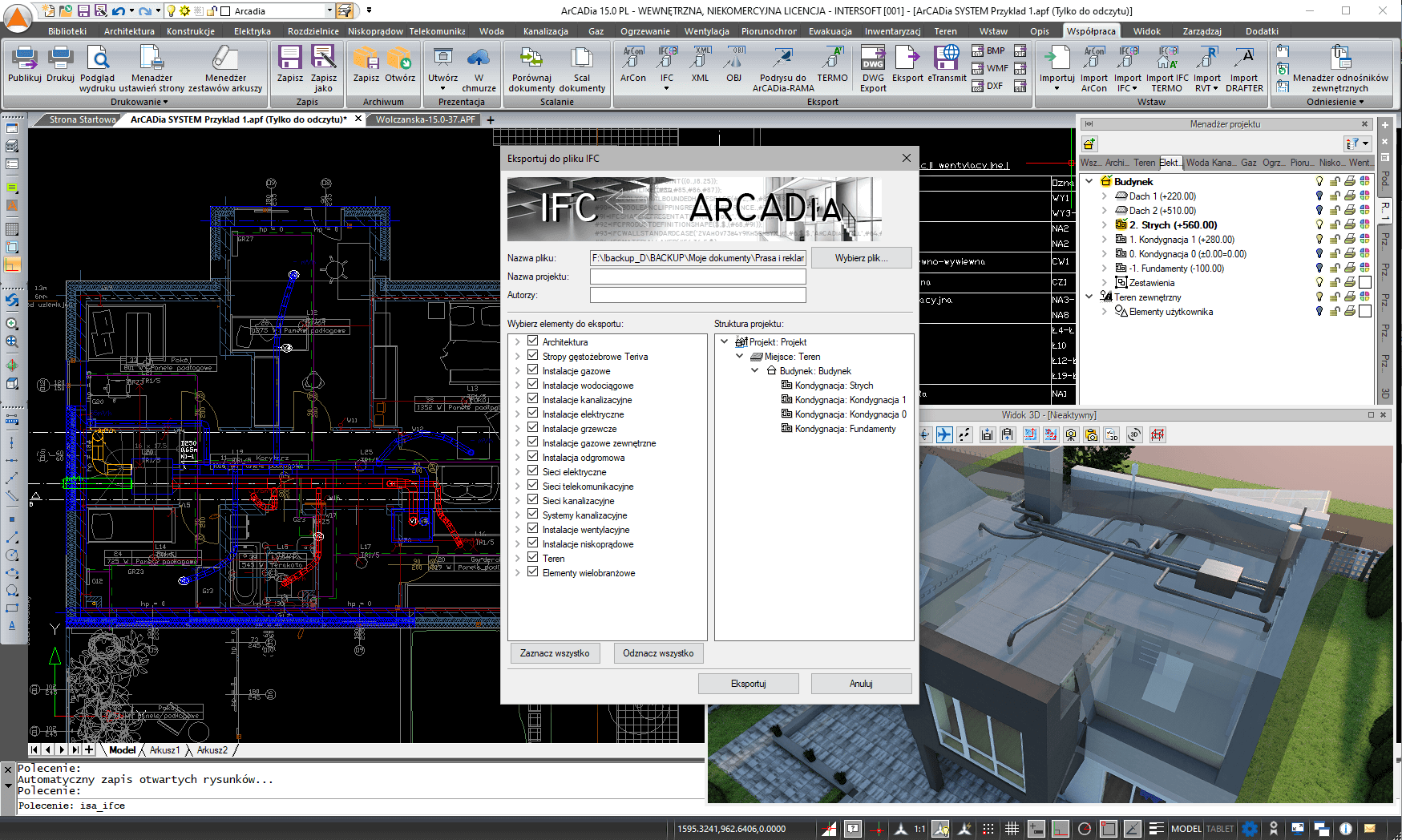Screen dimensions: 1402x840
Task: Expand Instalacje wodociągowe tree row
Action: (x=518, y=386)
